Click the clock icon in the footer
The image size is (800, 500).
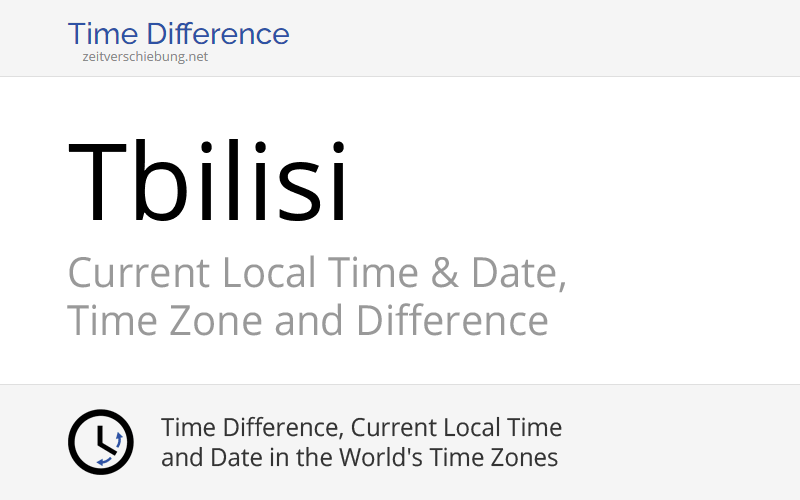coord(101,442)
